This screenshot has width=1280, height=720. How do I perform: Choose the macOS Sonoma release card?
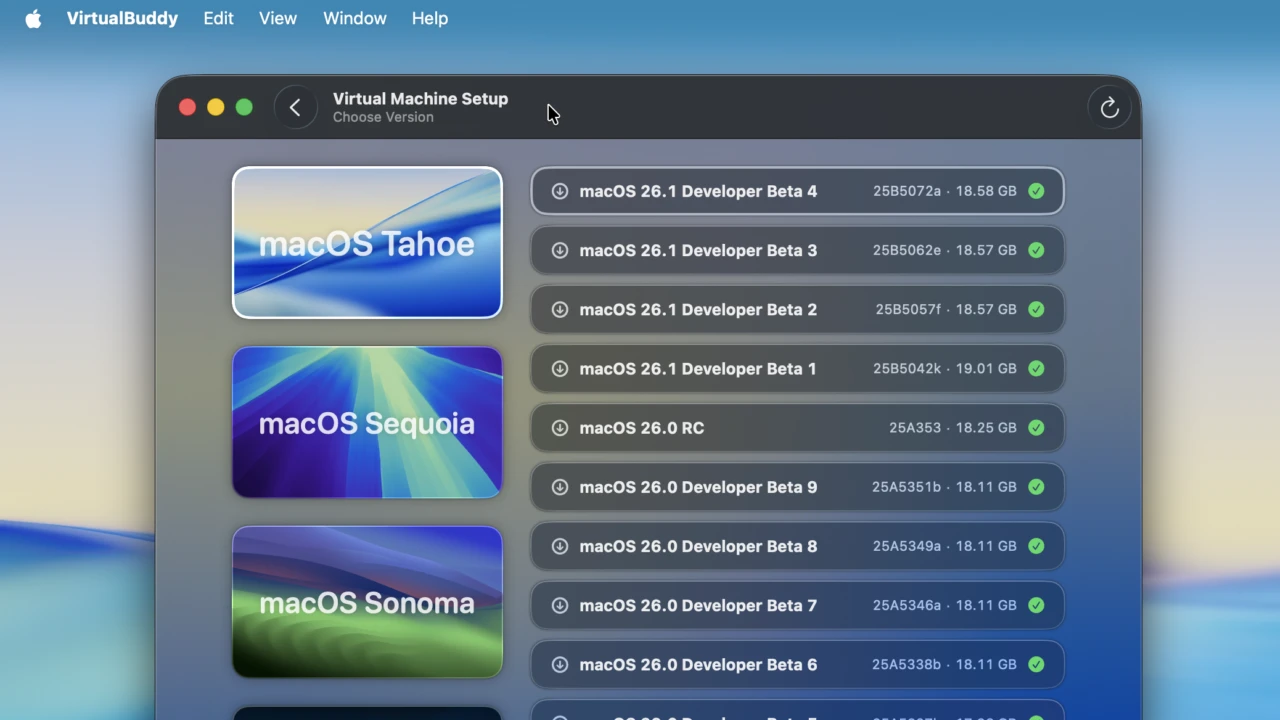(x=367, y=602)
